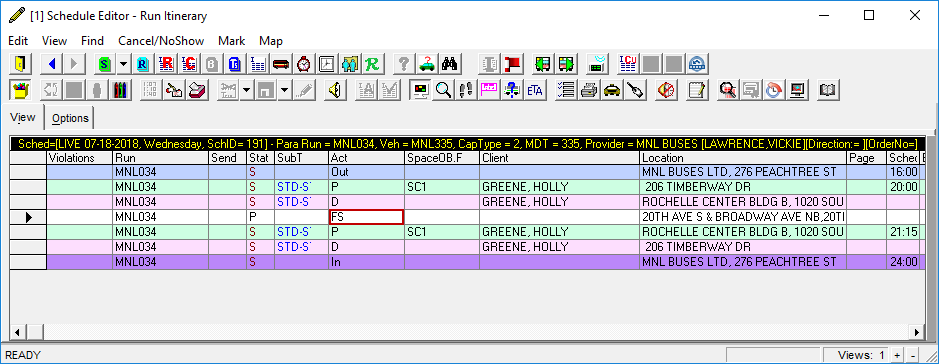Click the framed wall clock icon
Image resolution: width=939 pixels, height=364 pixels.
(x=327, y=63)
